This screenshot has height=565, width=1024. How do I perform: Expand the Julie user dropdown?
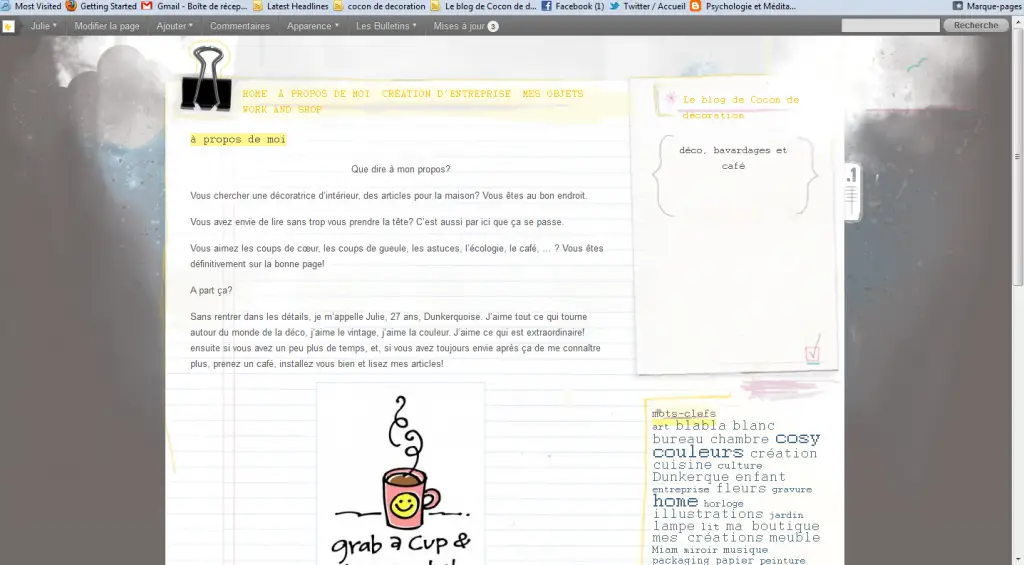pos(43,26)
